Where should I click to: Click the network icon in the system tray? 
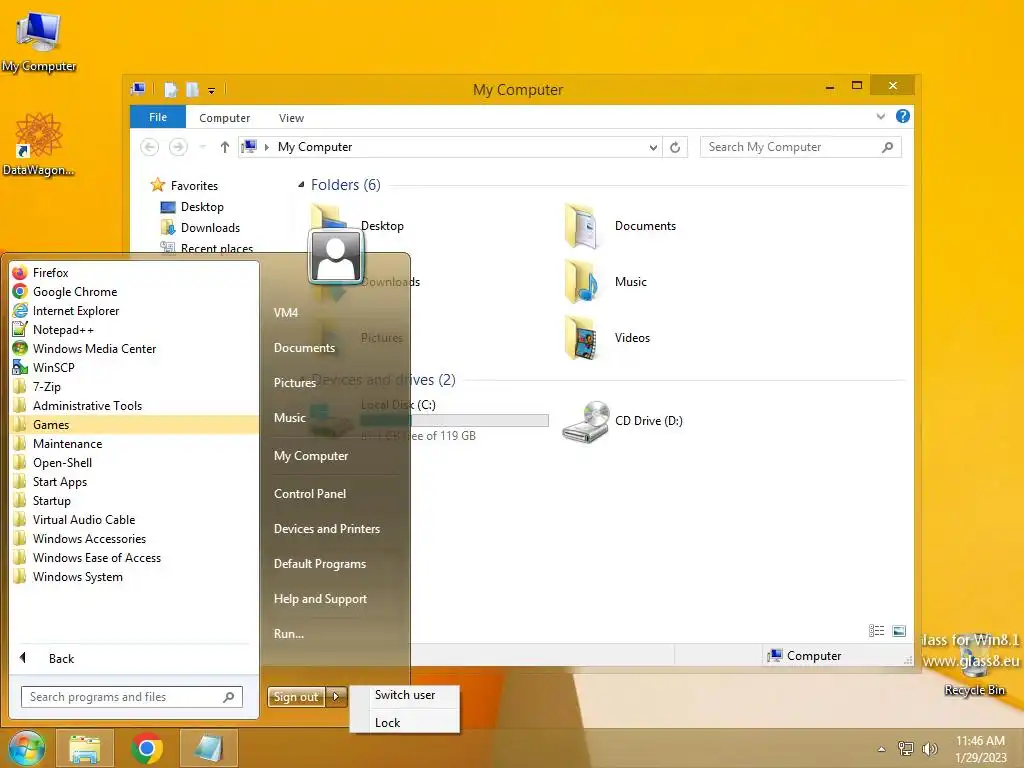tap(906, 749)
